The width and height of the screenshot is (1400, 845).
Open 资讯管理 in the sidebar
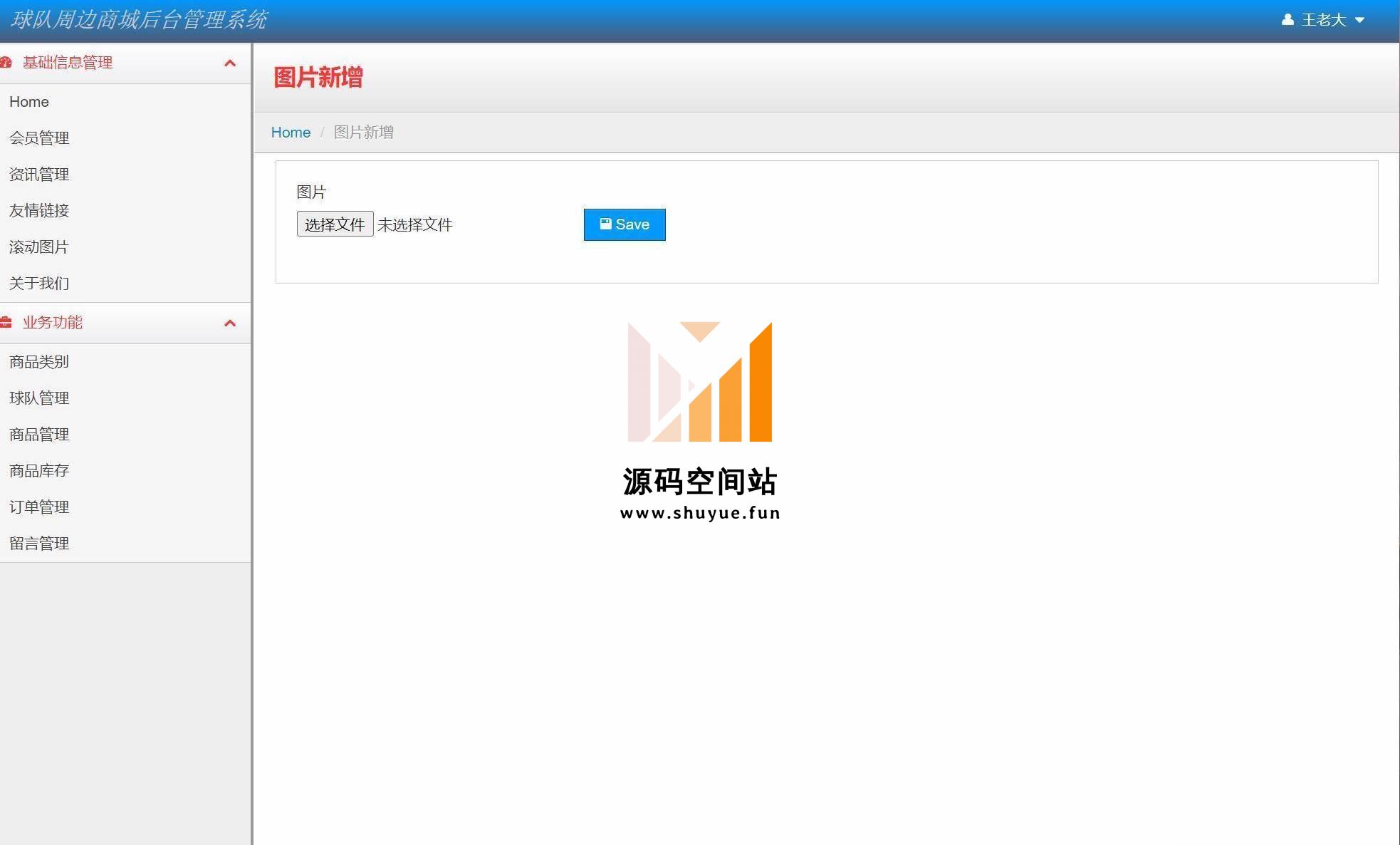tap(39, 175)
